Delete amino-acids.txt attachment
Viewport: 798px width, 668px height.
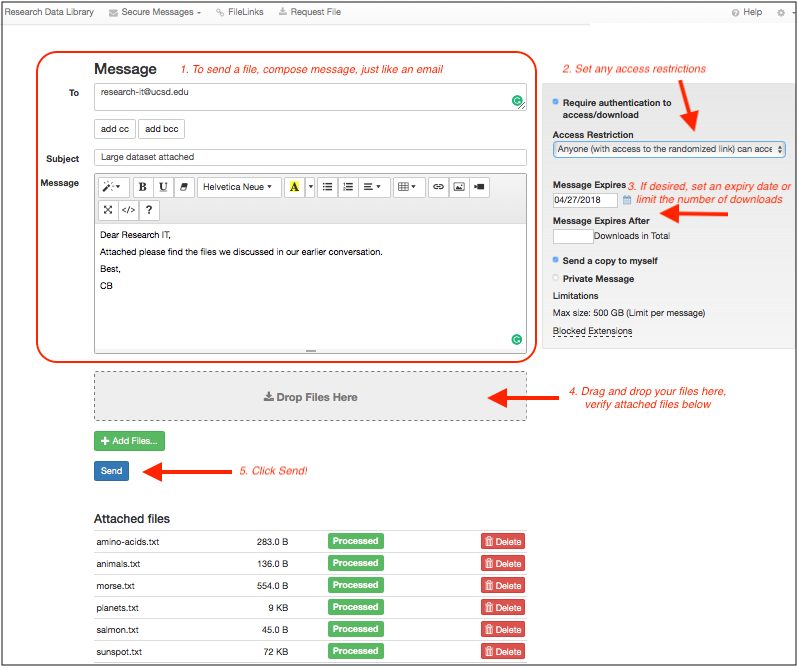click(x=503, y=542)
